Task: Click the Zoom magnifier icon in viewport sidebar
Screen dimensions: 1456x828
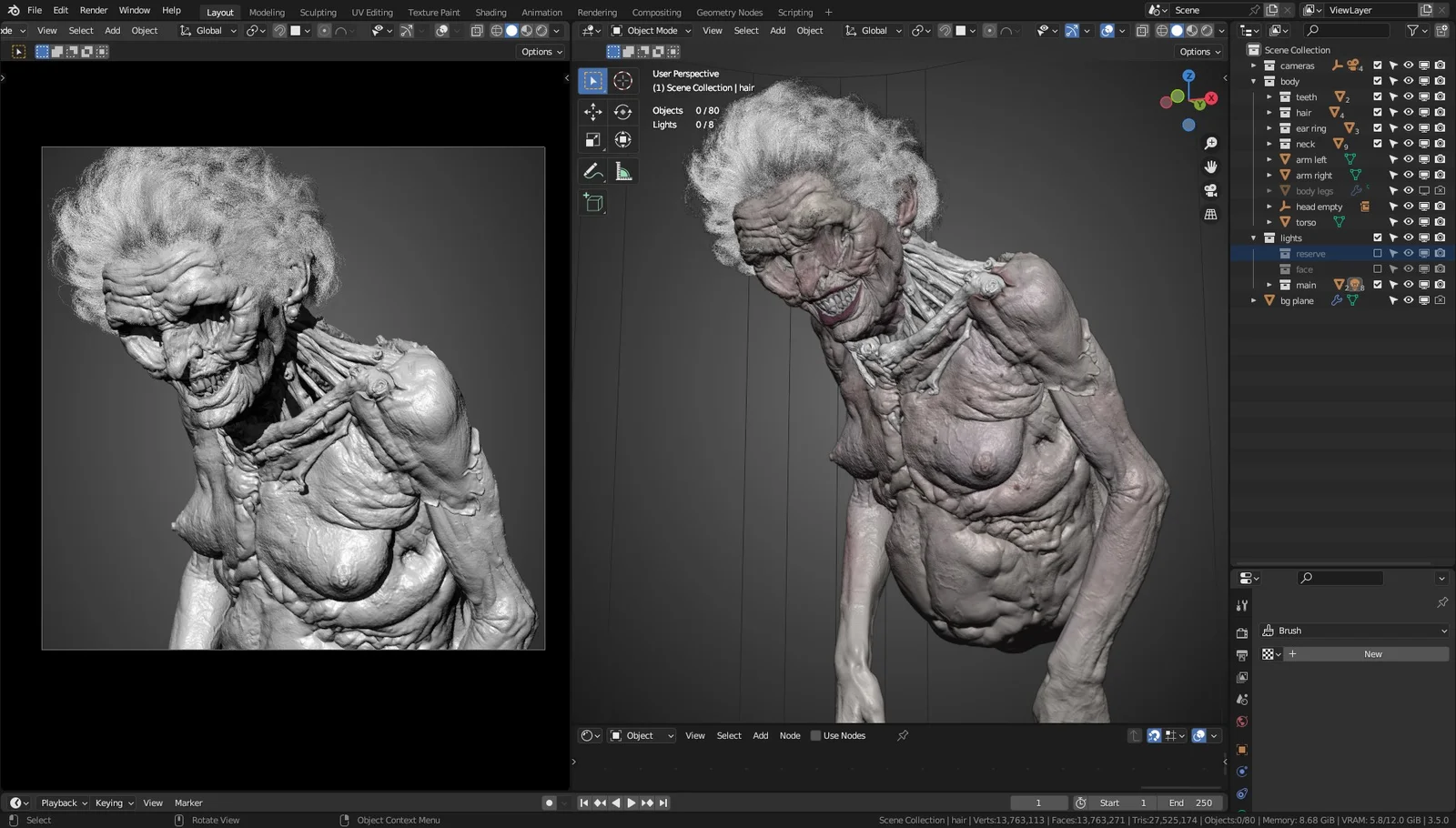Action: pyautogui.click(x=1210, y=143)
